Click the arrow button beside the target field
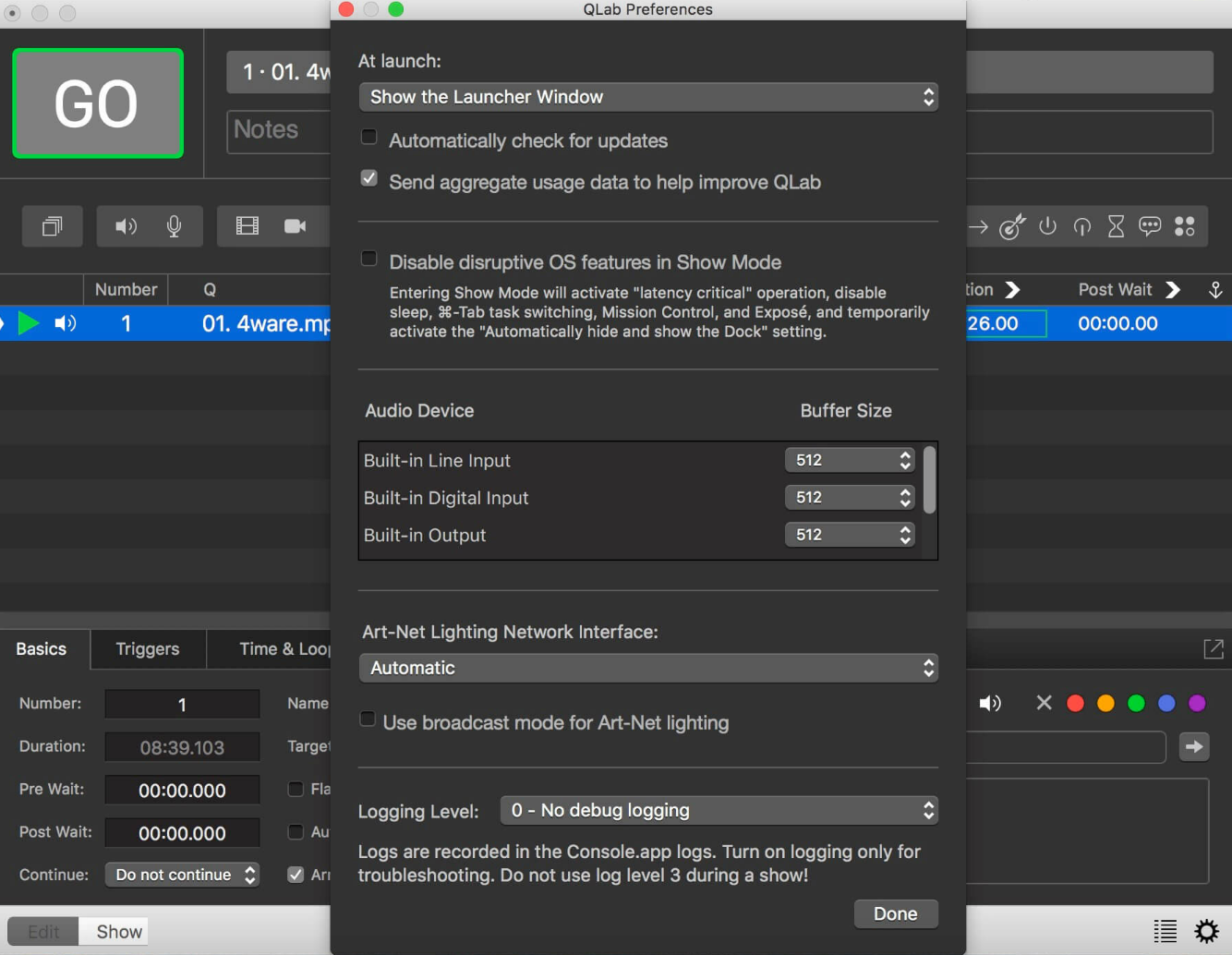 coord(1194,746)
